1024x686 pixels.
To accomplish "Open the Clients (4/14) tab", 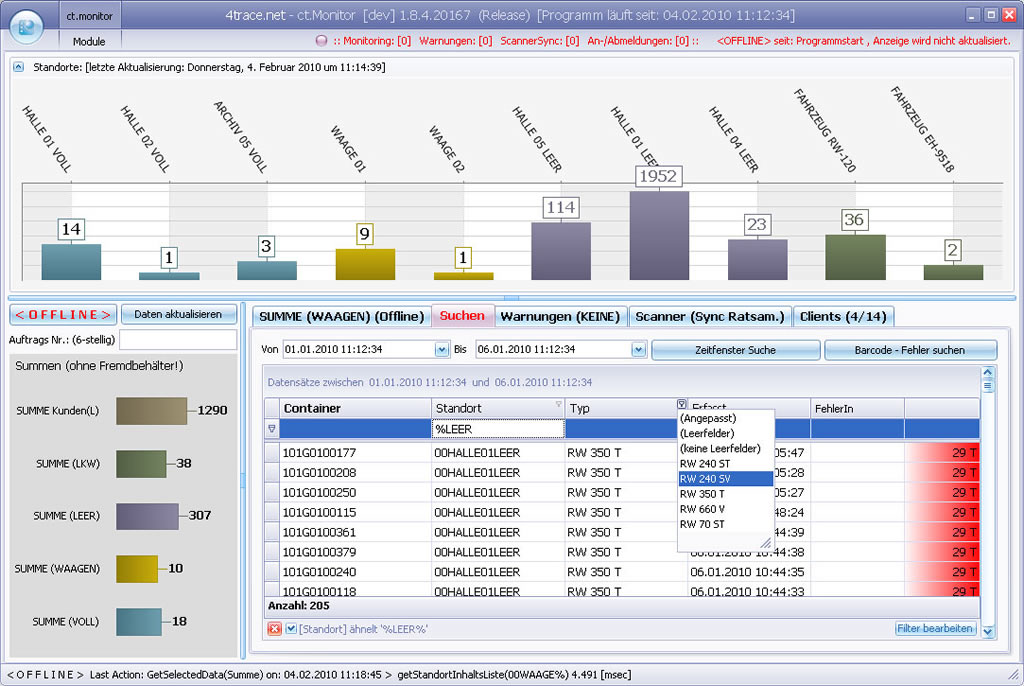I will pos(843,316).
